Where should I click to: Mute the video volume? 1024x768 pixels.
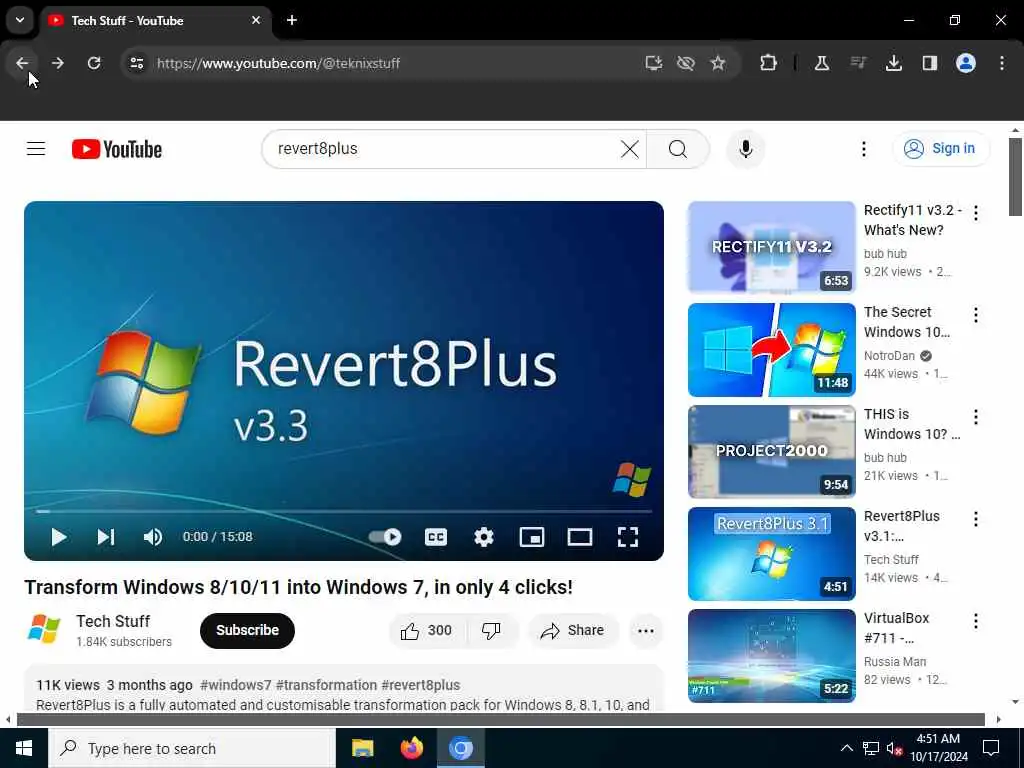[x=153, y=537]
